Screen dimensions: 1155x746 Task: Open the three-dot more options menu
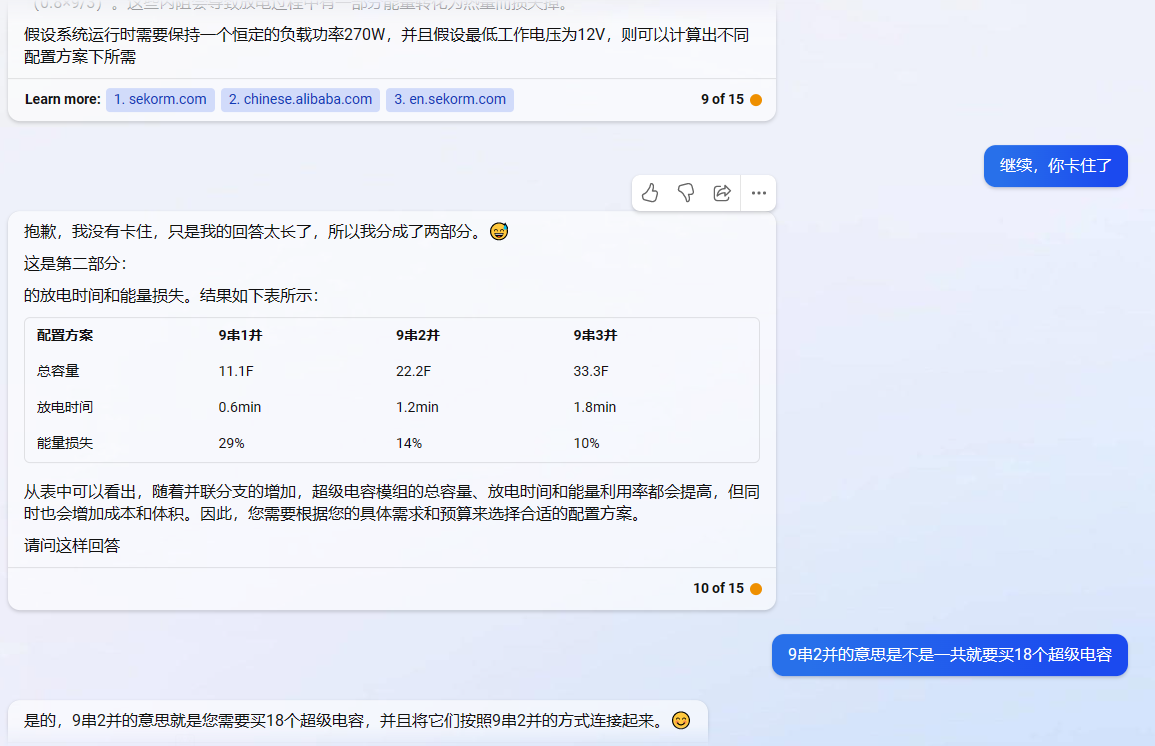pyautogui.click(x=759, y=193)
